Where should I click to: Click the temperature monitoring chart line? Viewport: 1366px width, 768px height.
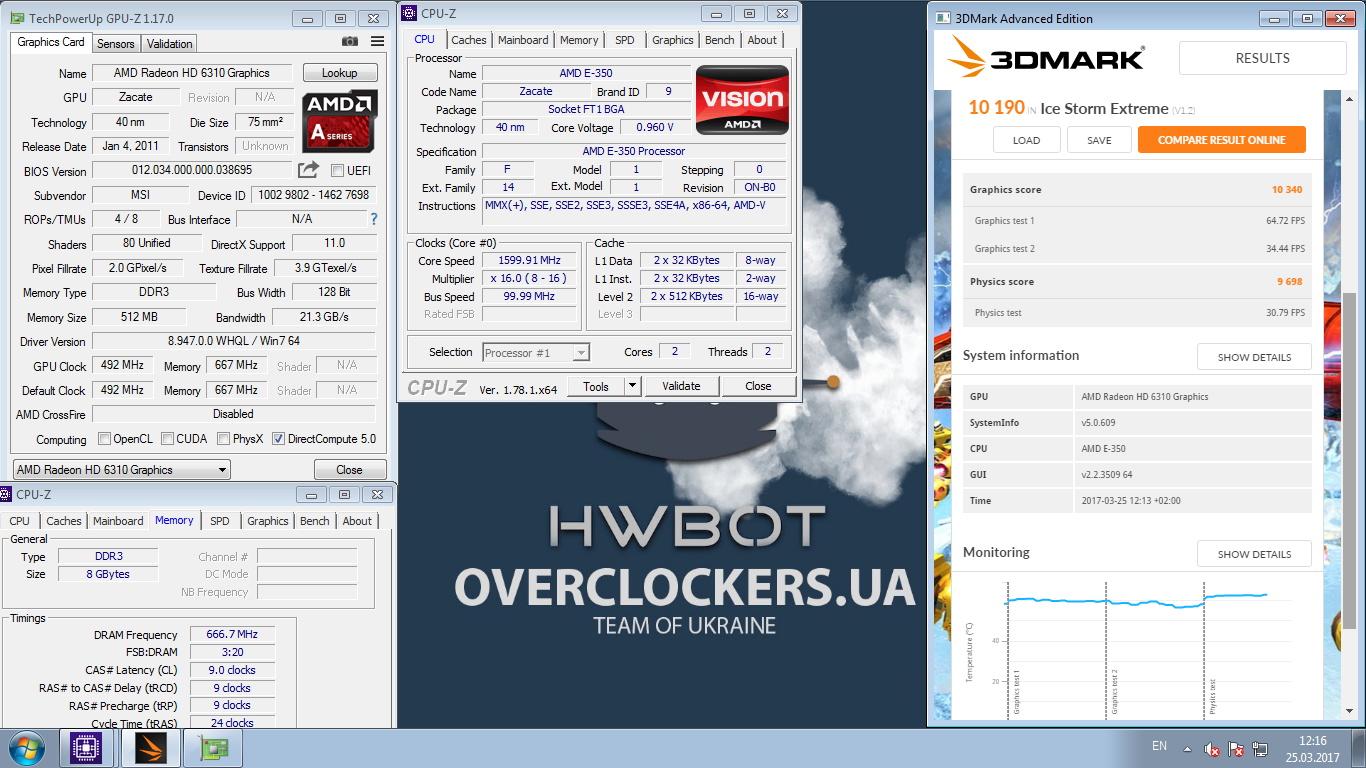tap(1135, 600)
